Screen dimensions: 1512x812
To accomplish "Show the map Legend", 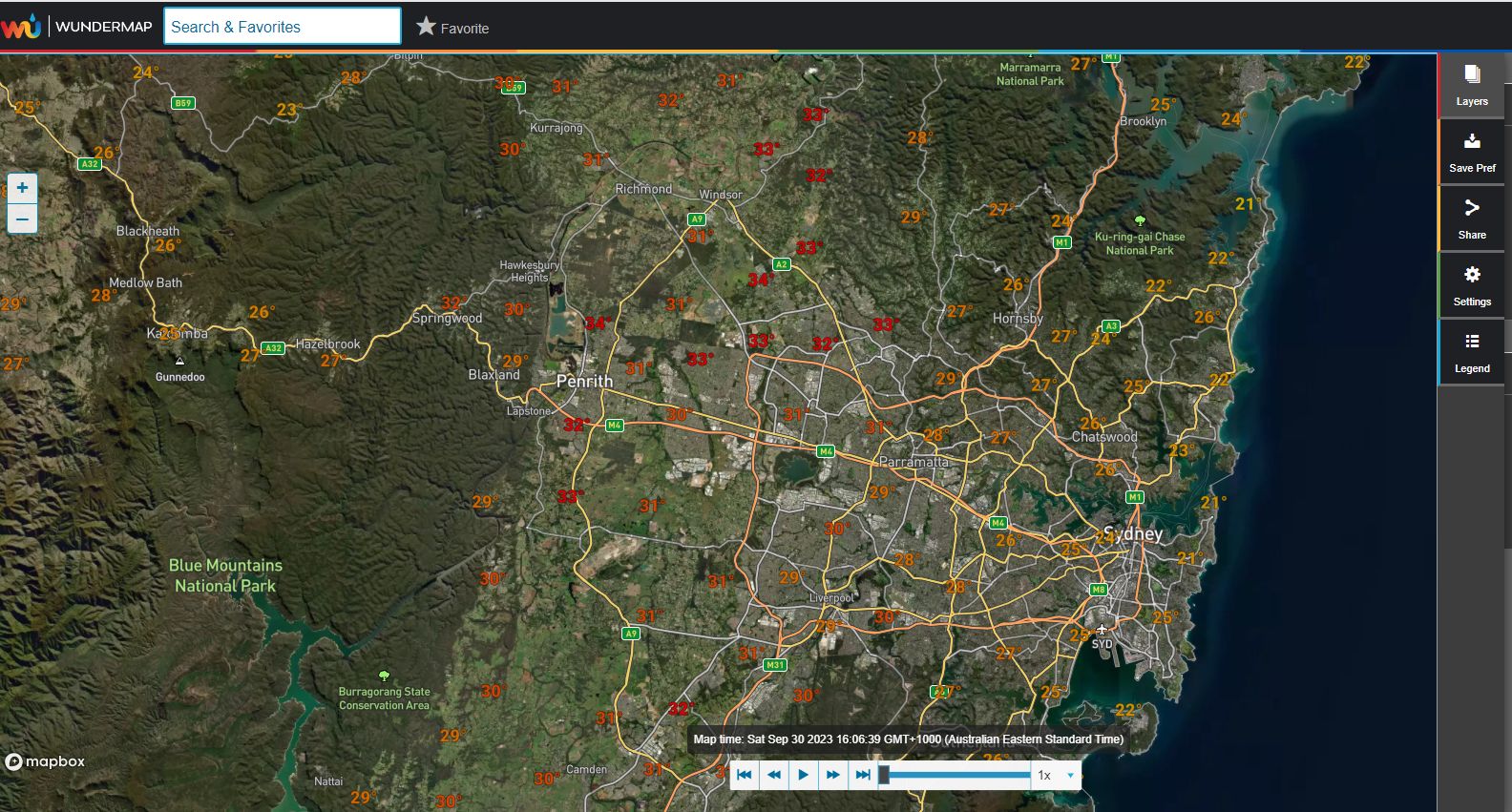I will click(x=1471, y=352).
